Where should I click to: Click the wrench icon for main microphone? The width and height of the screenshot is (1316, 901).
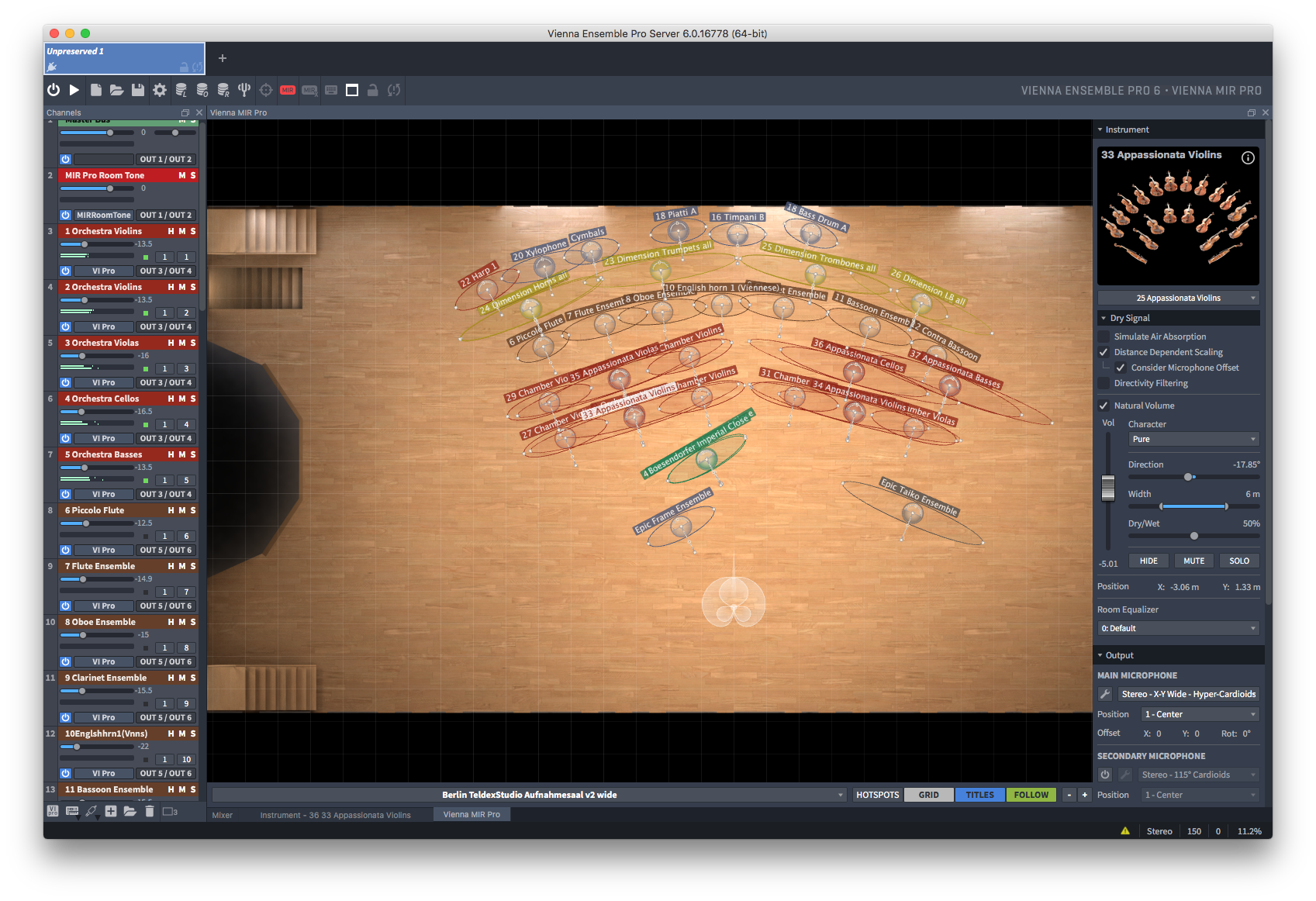(x=1105, y=694)
